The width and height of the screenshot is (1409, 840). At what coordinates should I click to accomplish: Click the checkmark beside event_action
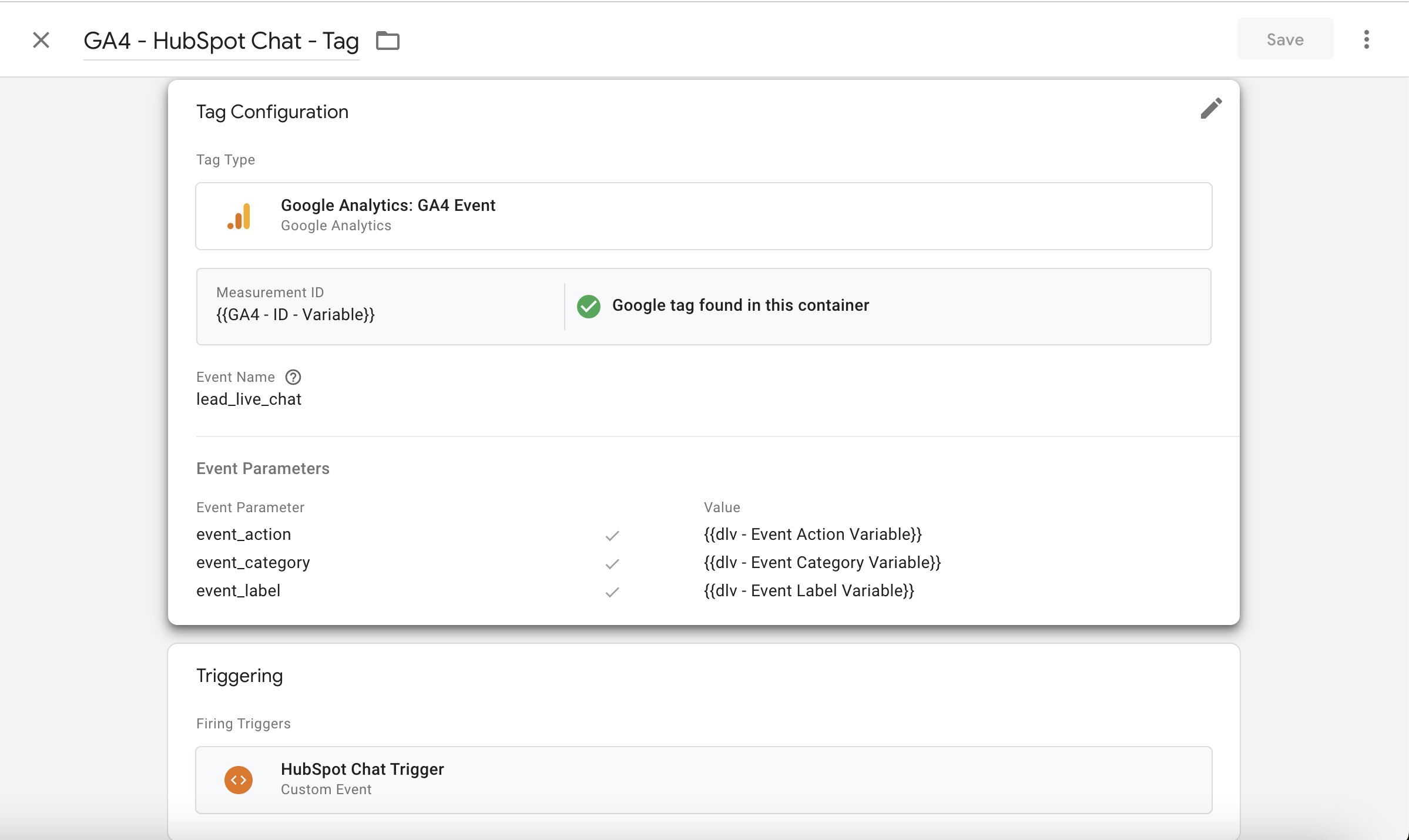click(612, 536)
